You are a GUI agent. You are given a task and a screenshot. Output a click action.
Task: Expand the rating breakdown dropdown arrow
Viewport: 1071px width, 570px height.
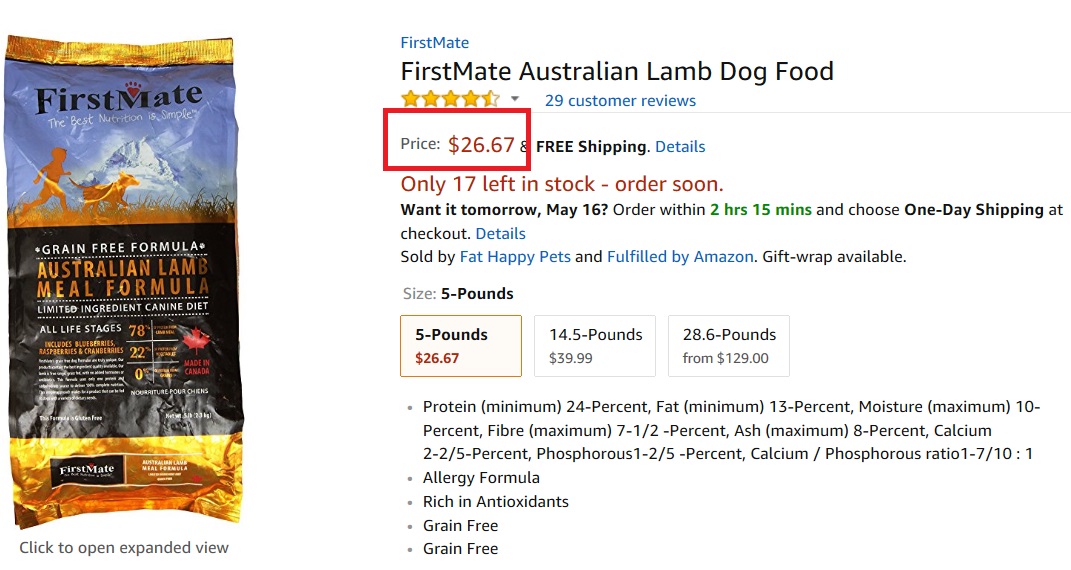coord(515,99)
